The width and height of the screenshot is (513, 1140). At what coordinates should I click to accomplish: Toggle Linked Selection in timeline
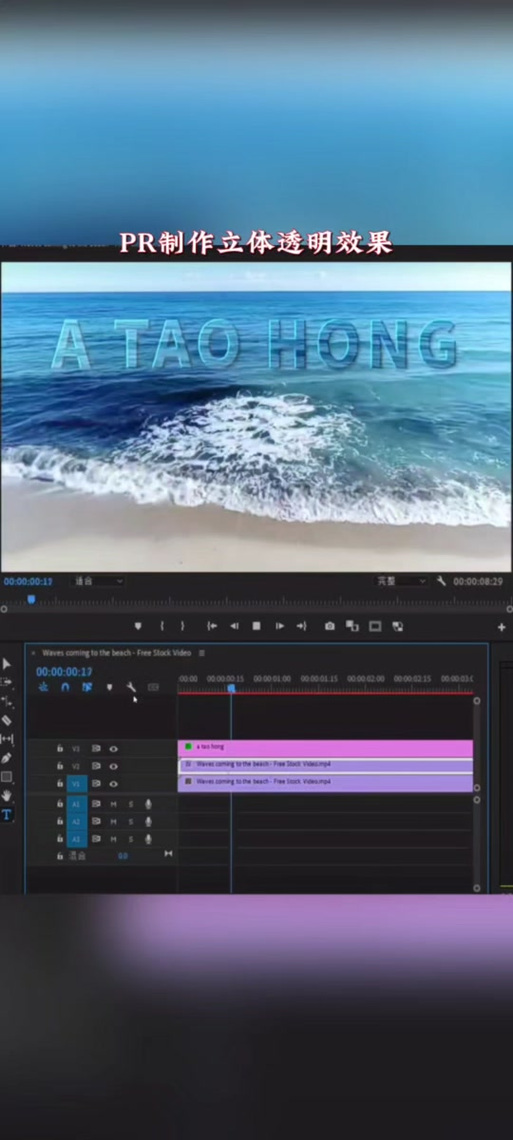coord(87,687)
